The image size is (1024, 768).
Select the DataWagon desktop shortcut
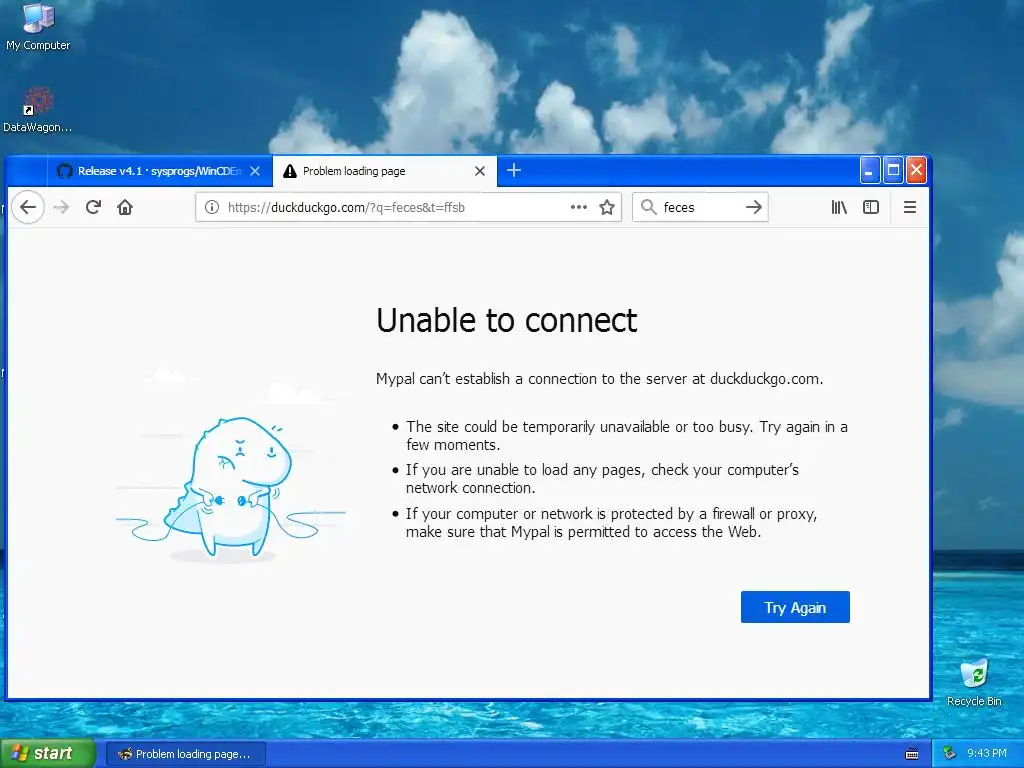point(37,110)
